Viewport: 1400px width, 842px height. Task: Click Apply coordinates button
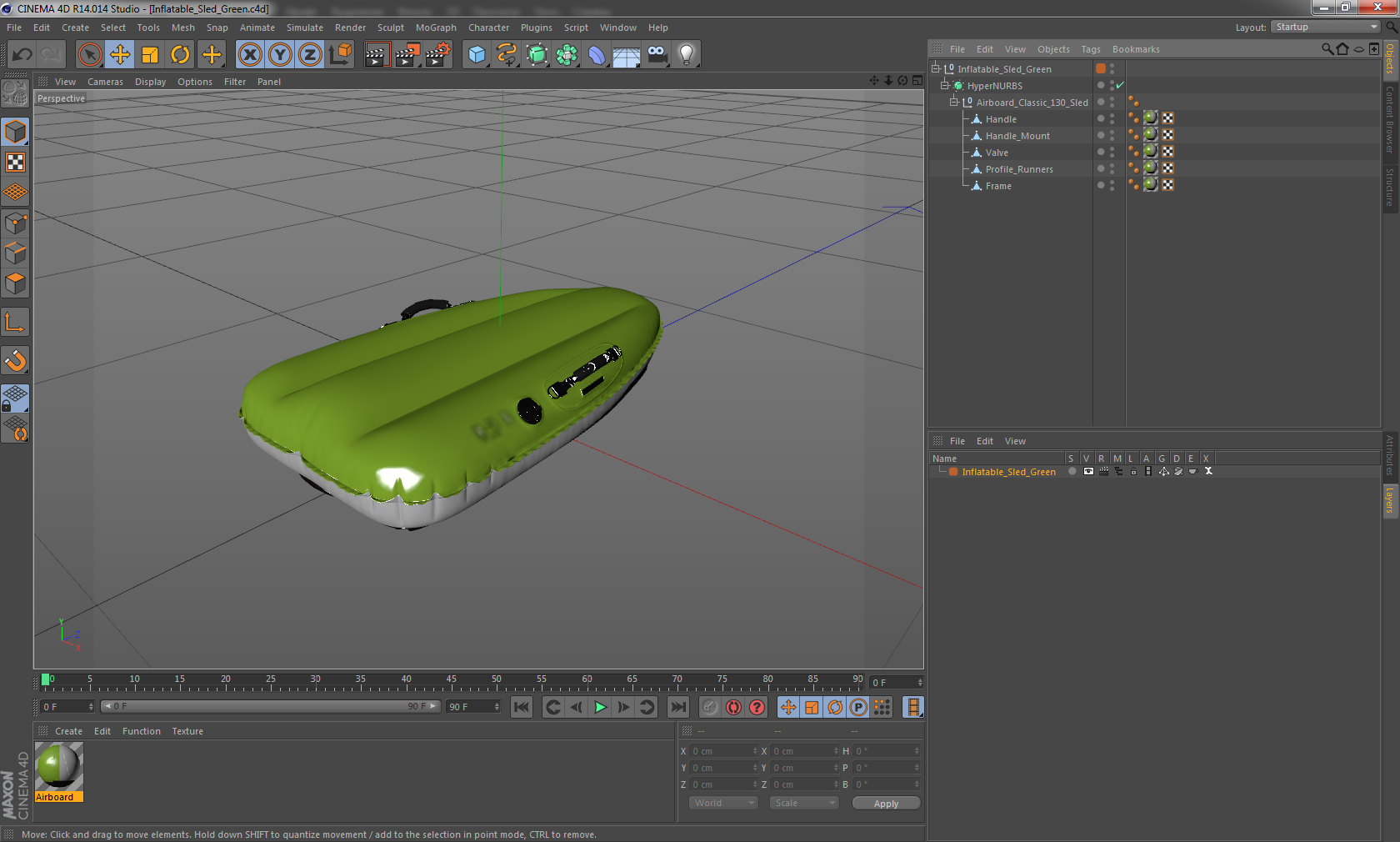point(886,804)
